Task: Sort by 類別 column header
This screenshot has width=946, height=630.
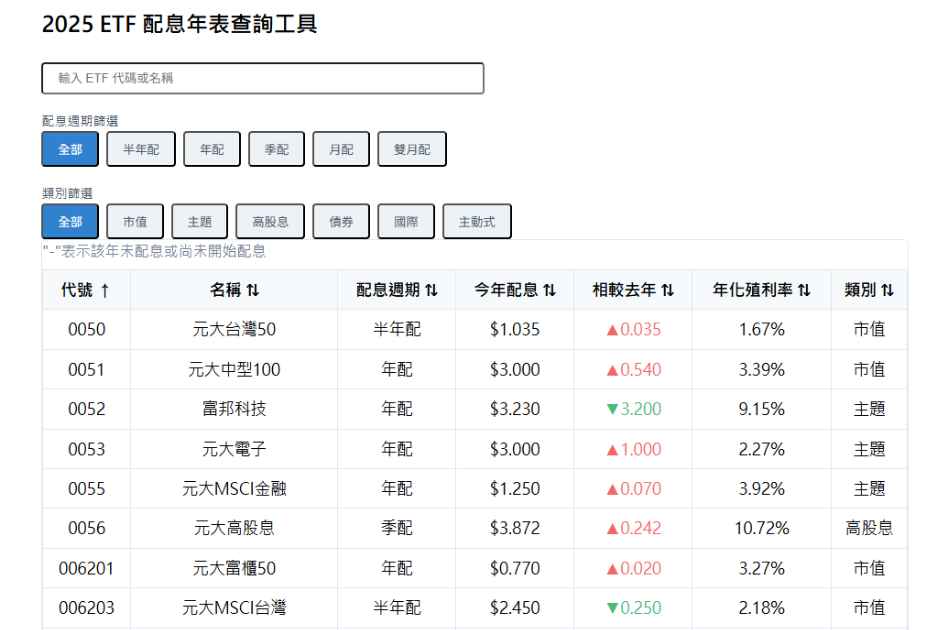Action: (x=868, y=290)
